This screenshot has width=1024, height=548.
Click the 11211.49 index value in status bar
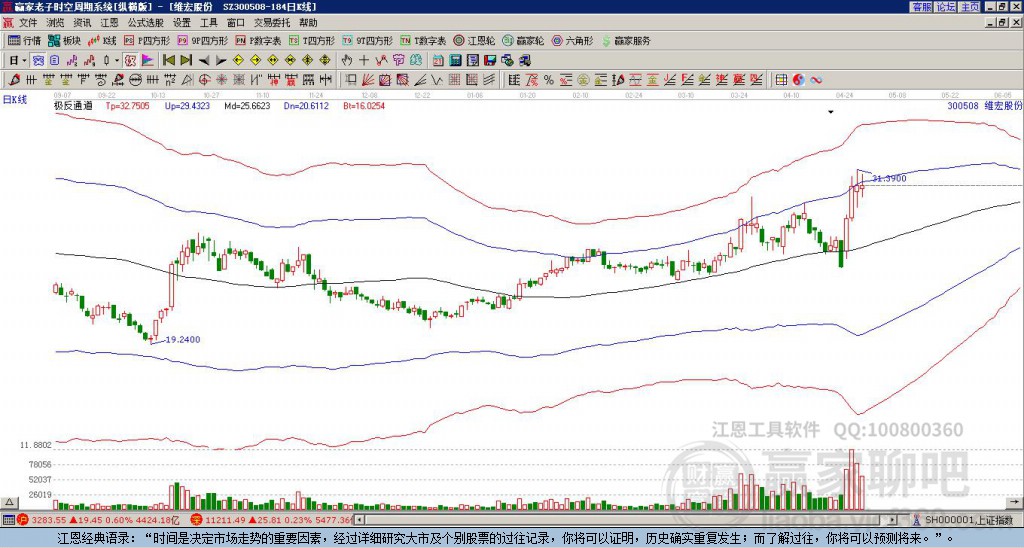[x=226, y=520]
